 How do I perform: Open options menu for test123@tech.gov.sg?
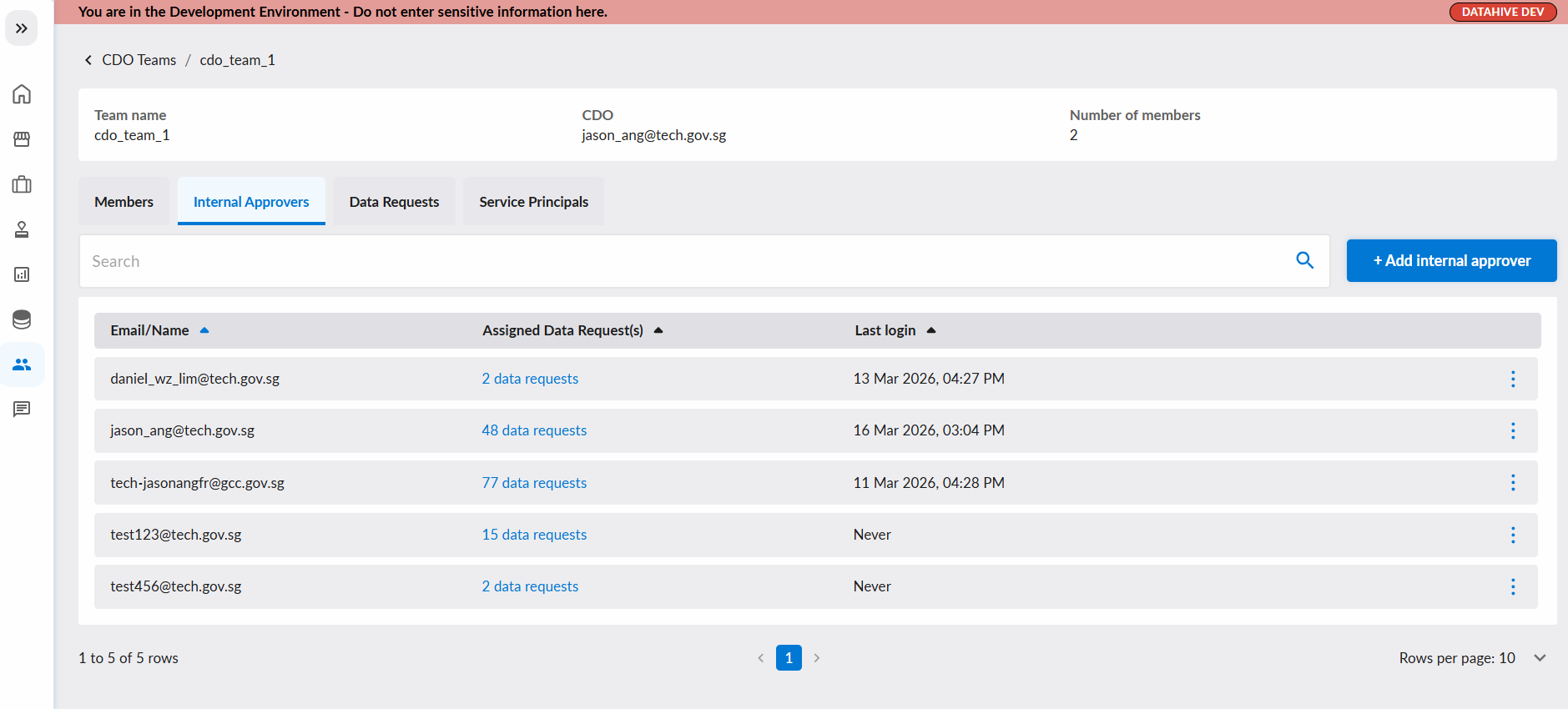point(1513,535)
